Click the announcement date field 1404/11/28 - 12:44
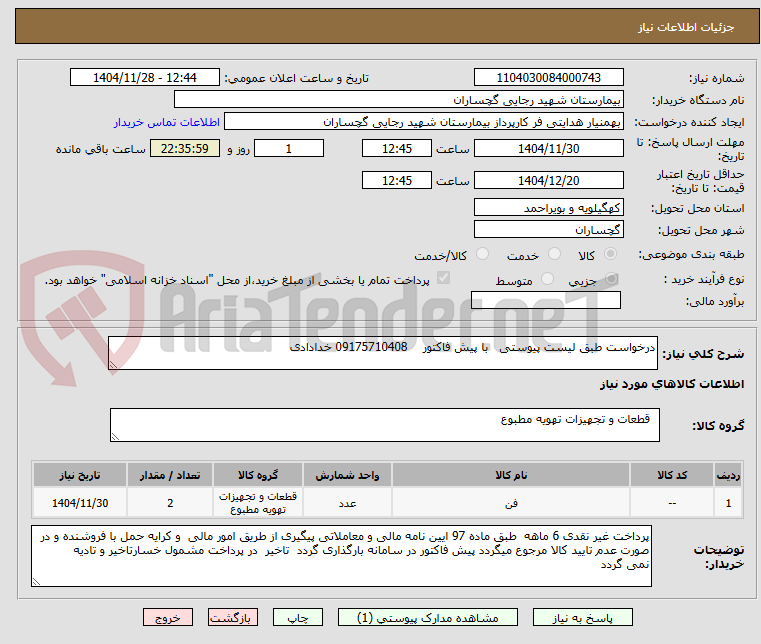 [145, 78]
